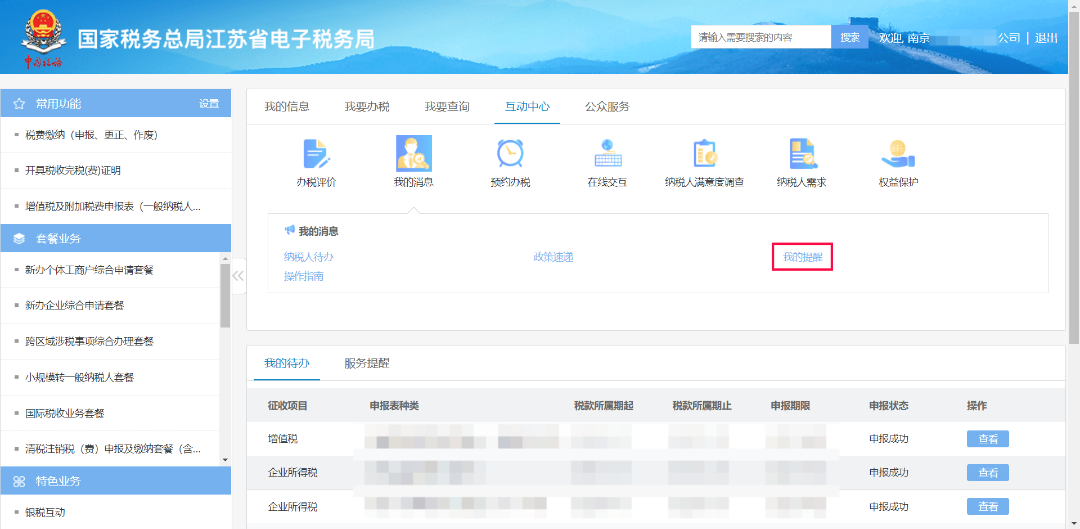Open 纳税人满意度调查 icon
1080x529 pixels.
(704, 154)
